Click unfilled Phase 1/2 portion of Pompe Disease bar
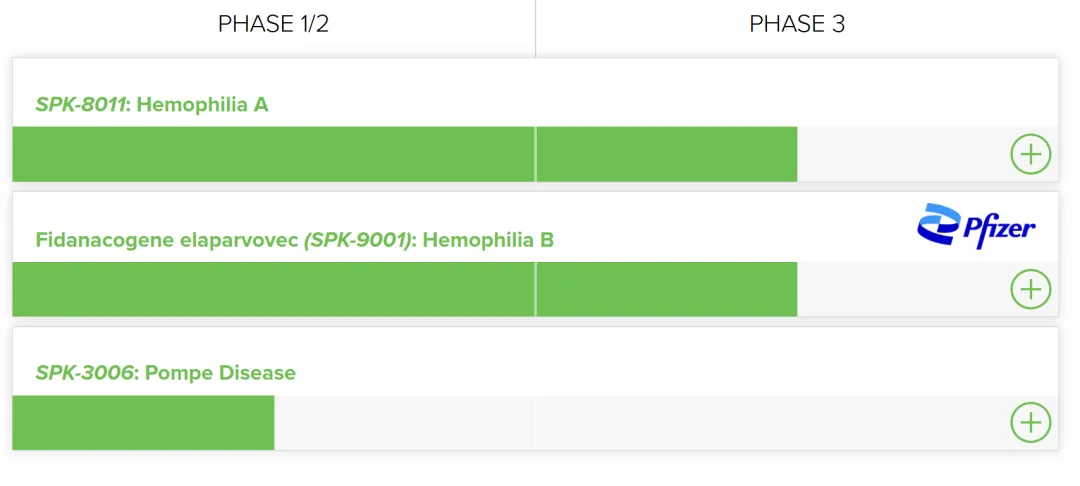The height and width of the screenshot is (486, 1080). tap(404, 422)
